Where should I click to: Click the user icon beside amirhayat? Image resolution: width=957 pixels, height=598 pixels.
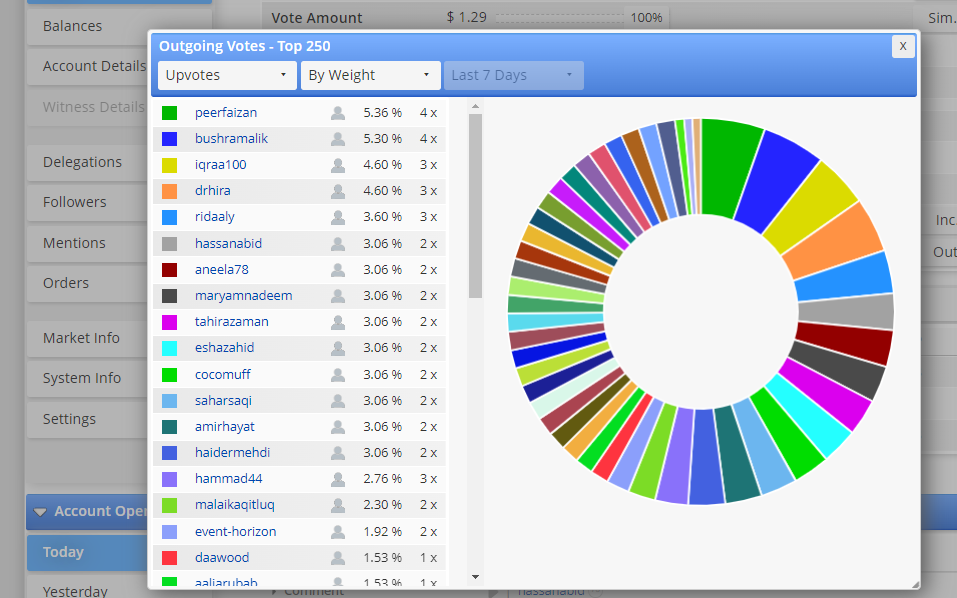pyautogui.click(x=338, y=427)
